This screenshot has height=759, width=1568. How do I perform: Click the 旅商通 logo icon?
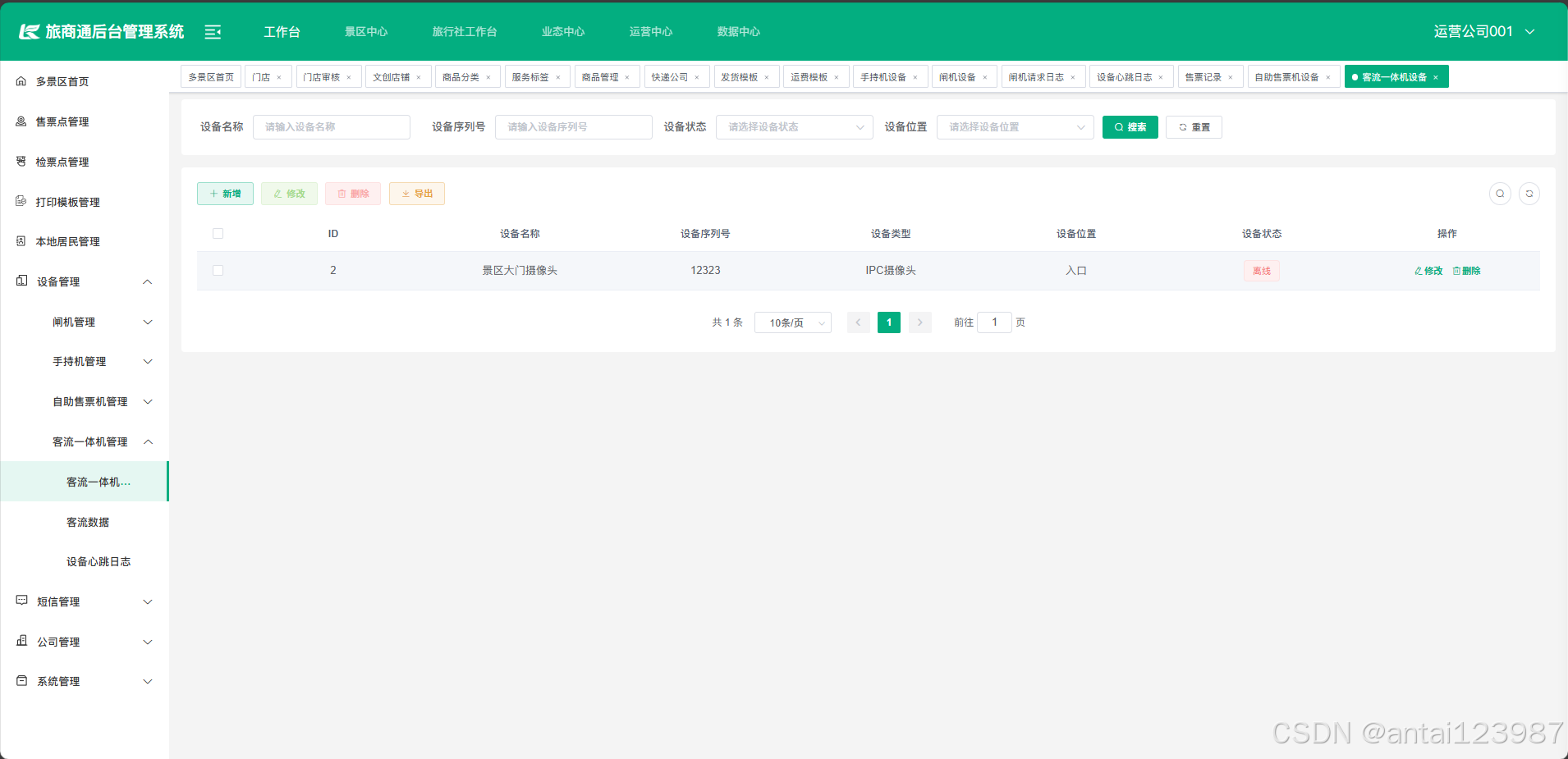click(x=30, y=32)
